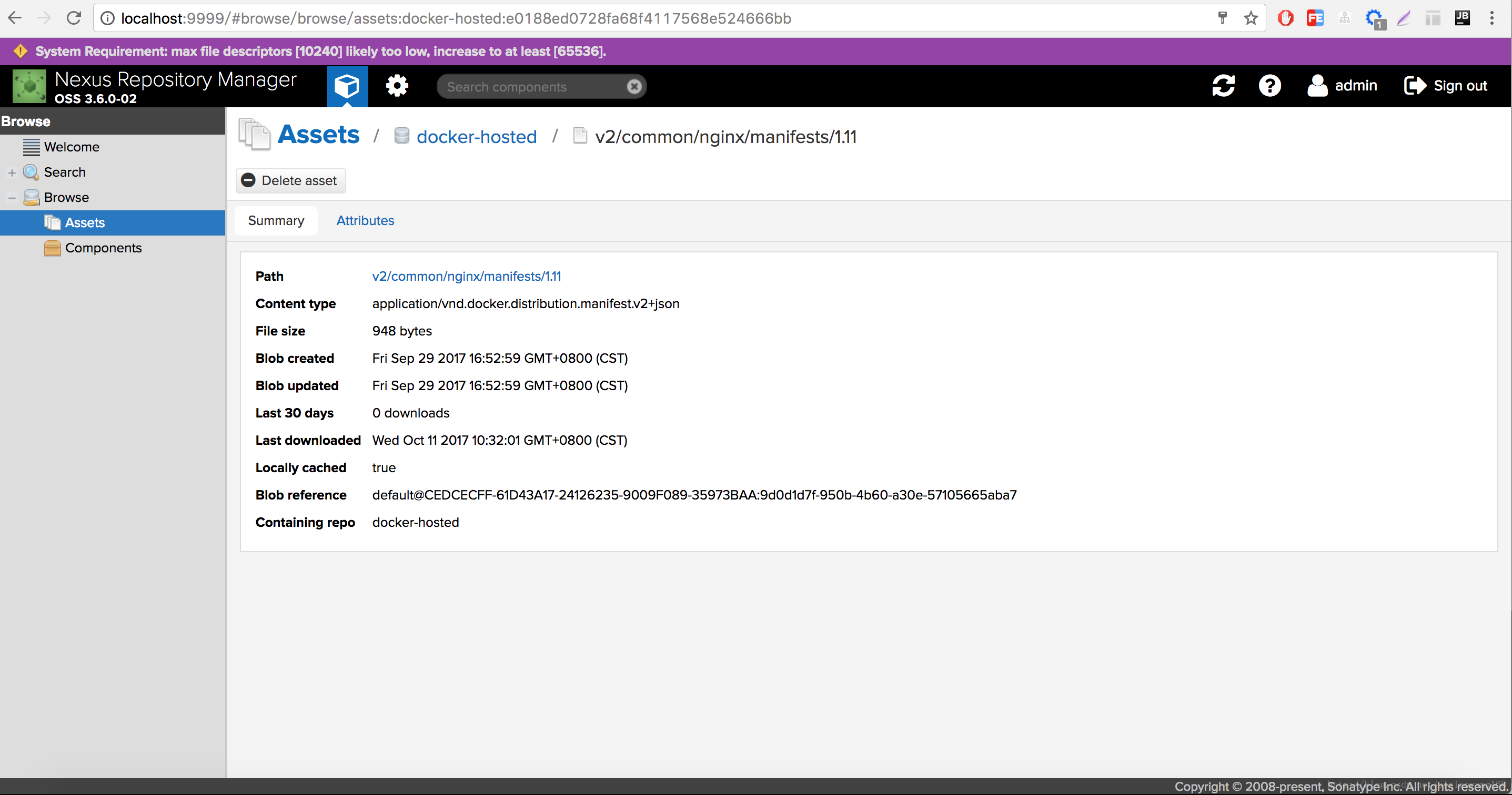This screenshot has height=795, width=1512.
Task: Select the Browse tree item
Action: (x=66, y=197)
